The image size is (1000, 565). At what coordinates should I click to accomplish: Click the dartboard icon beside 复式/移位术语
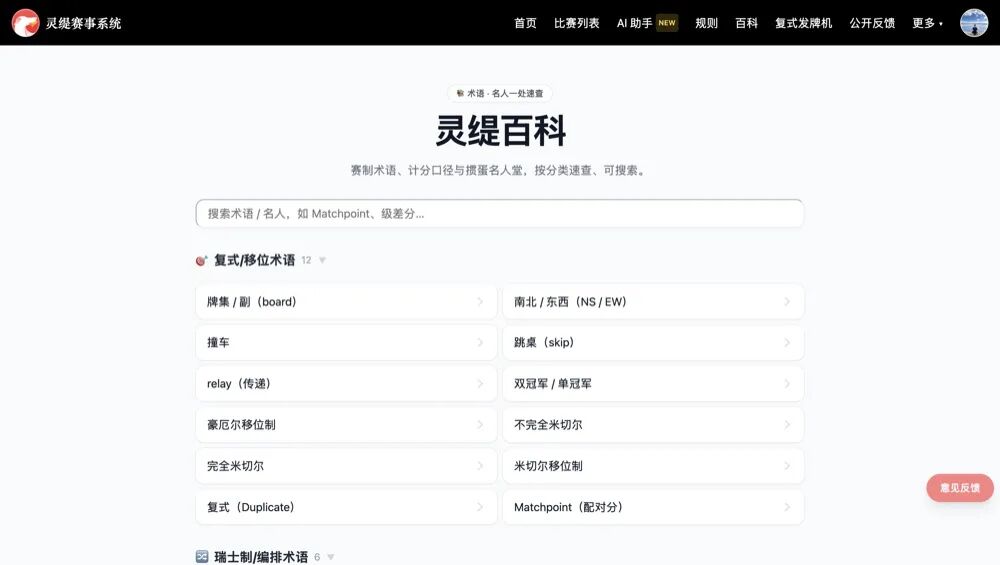pyautogui.click(x=202, y=260)
